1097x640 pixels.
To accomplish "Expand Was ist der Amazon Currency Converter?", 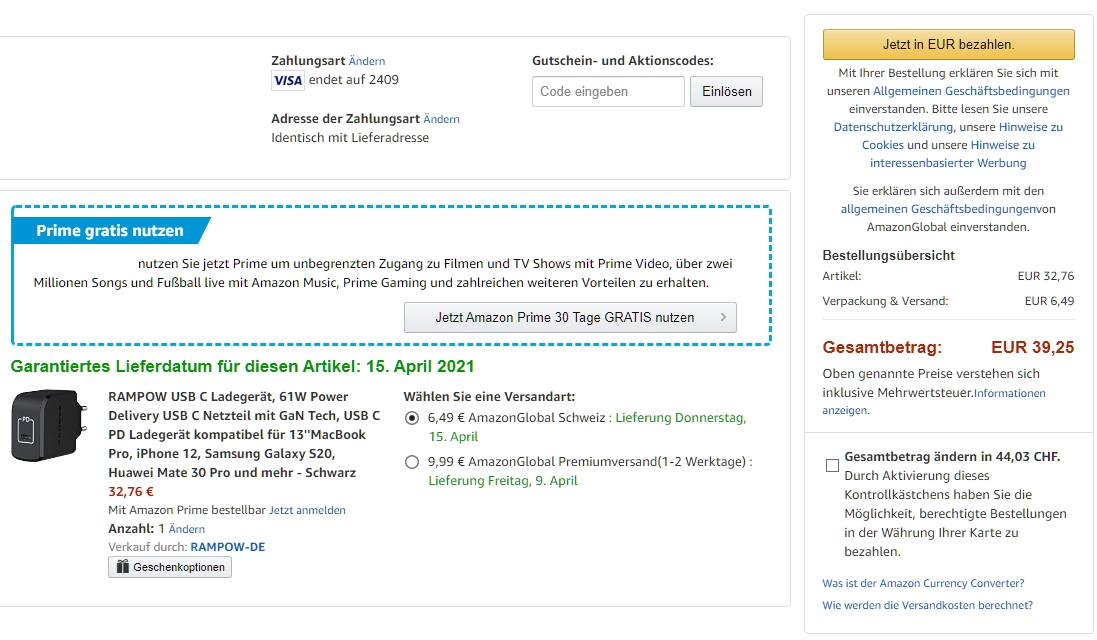I will [923, 583].
